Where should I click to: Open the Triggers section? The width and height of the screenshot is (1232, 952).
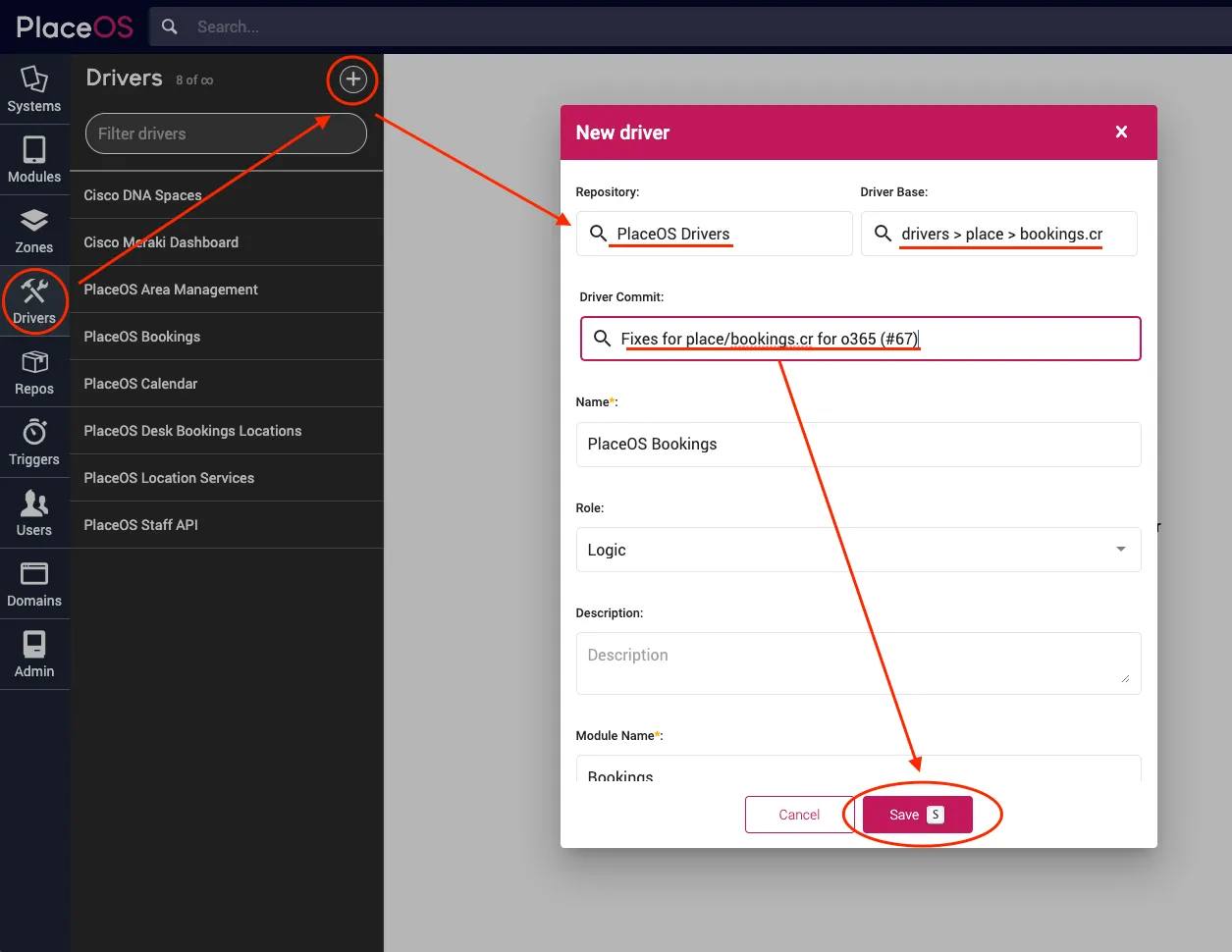point(34,442)
